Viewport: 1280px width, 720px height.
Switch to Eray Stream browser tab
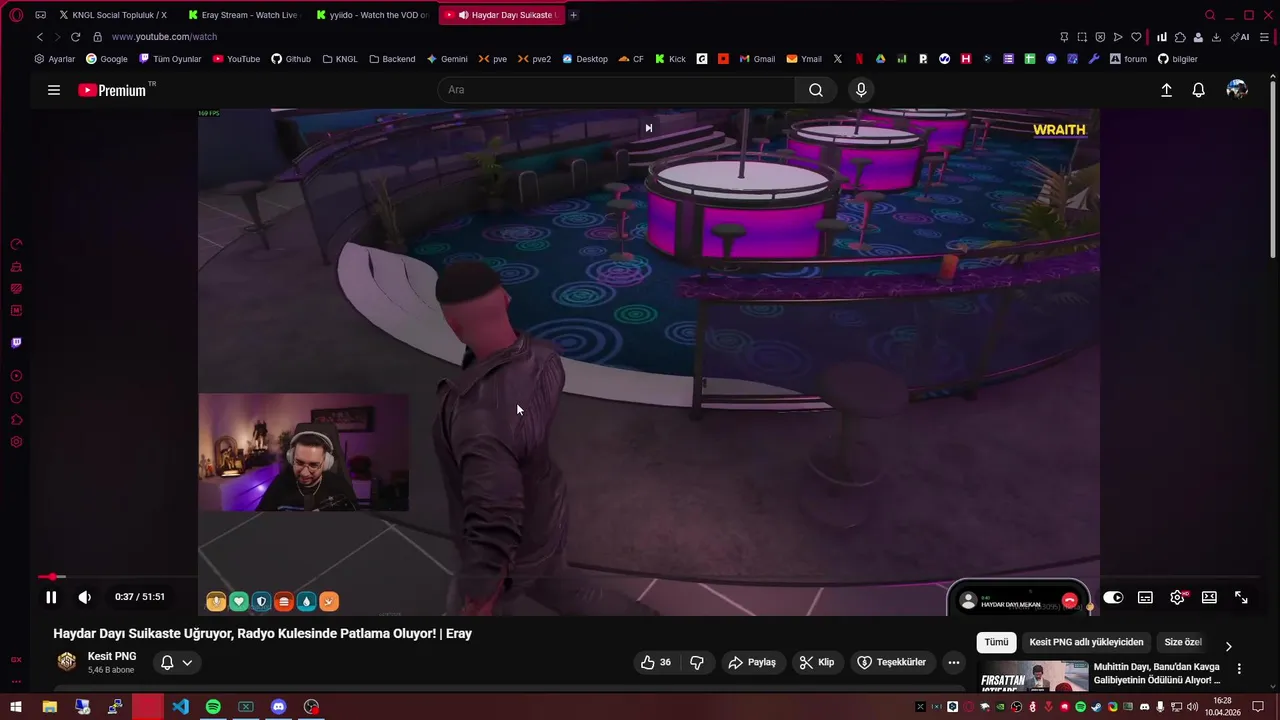click(x=243, y=15)
